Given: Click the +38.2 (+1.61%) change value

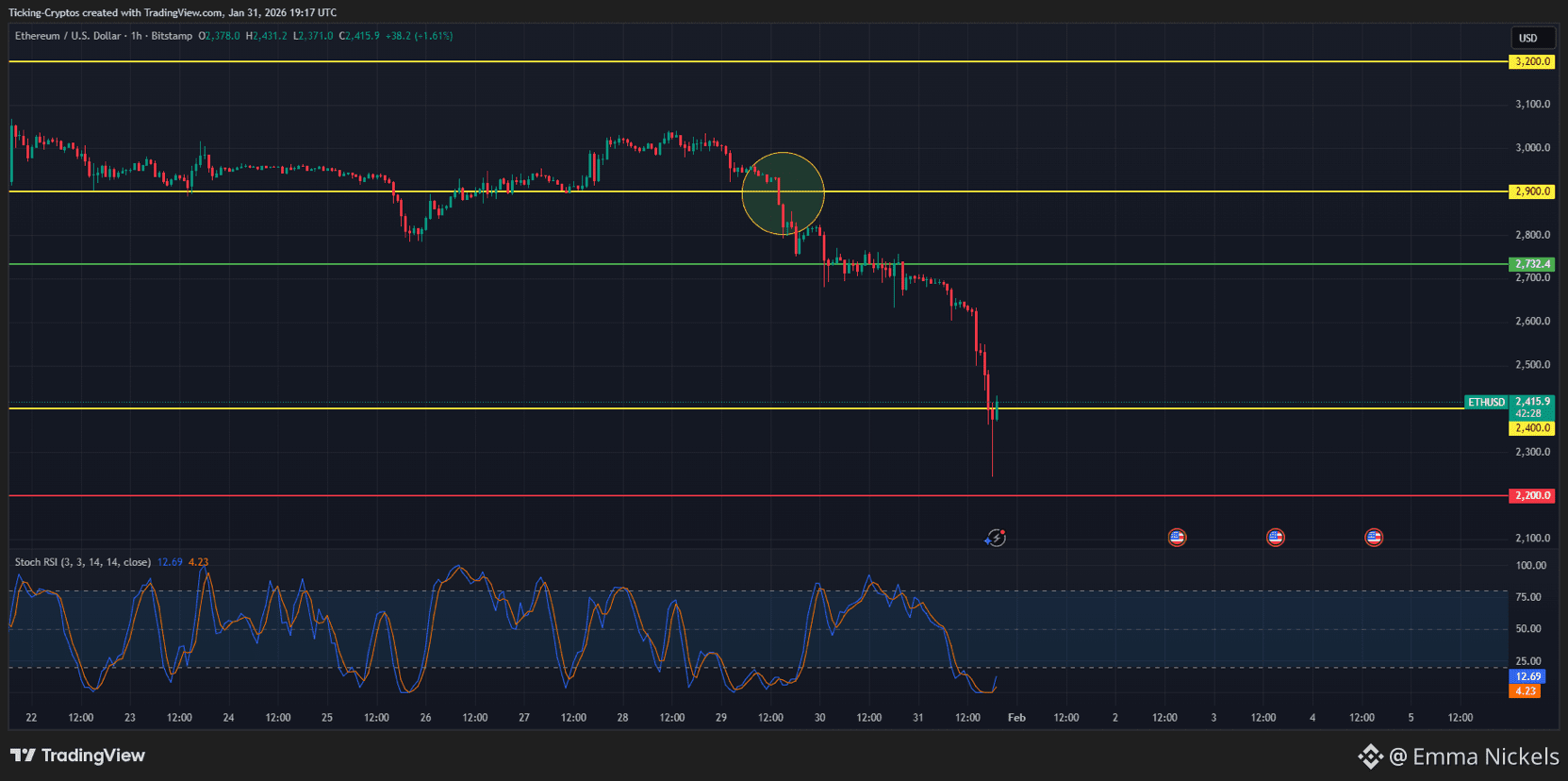Looking at the screenshot, I should 420,36.
